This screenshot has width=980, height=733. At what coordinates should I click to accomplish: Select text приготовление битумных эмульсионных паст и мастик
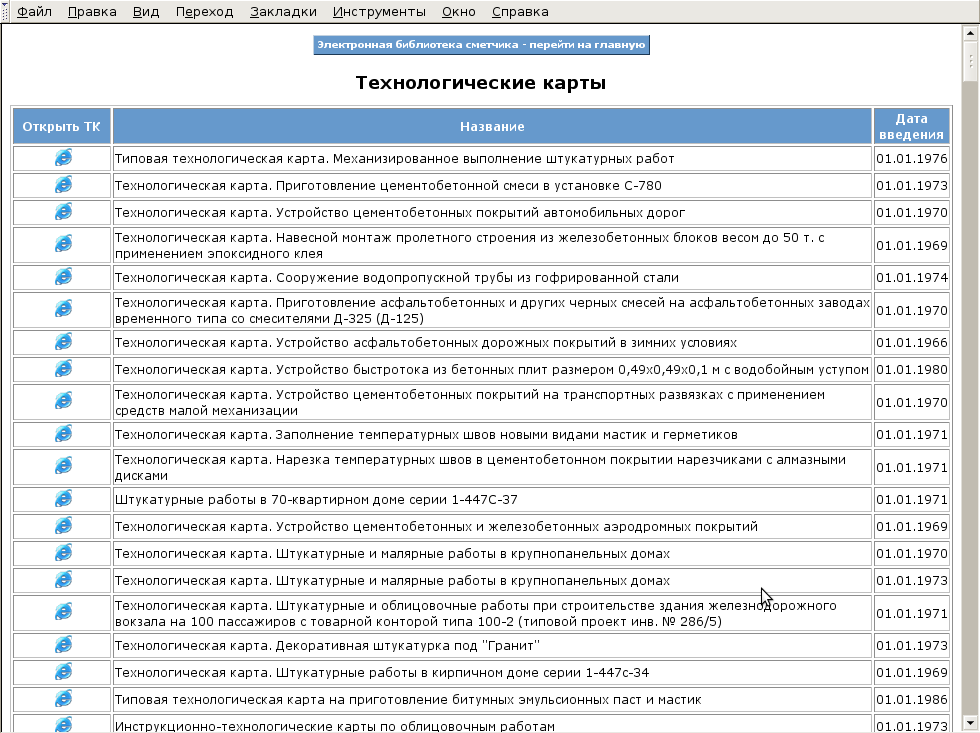[x=538, y=700]
